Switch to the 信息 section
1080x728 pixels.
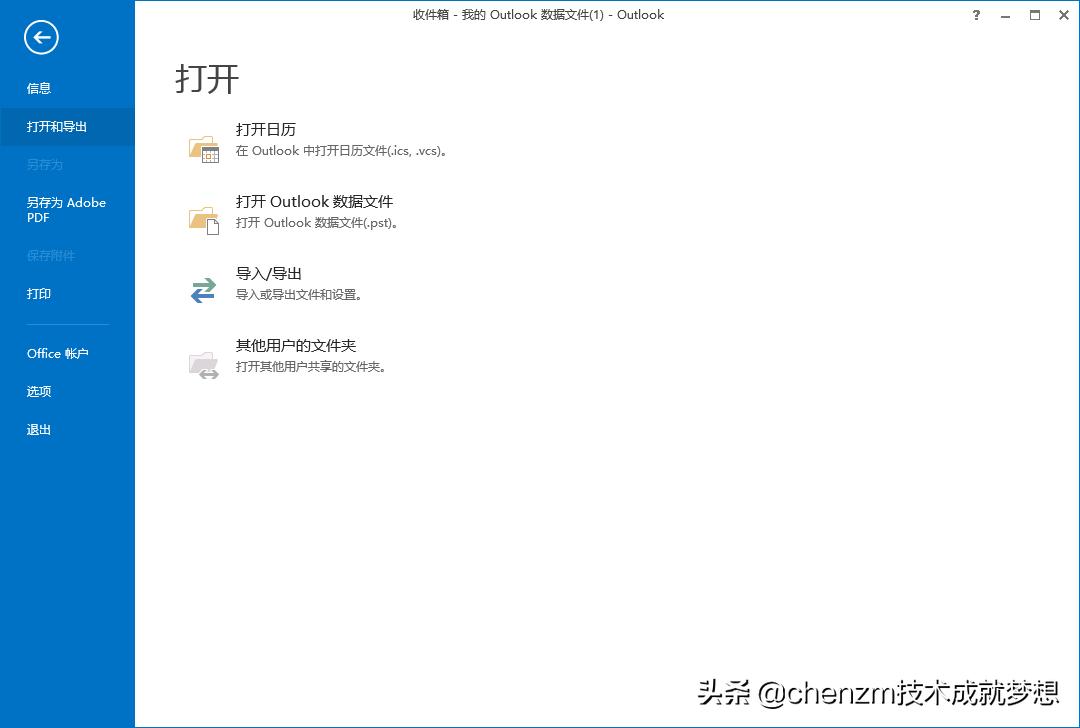click(38, 88)
